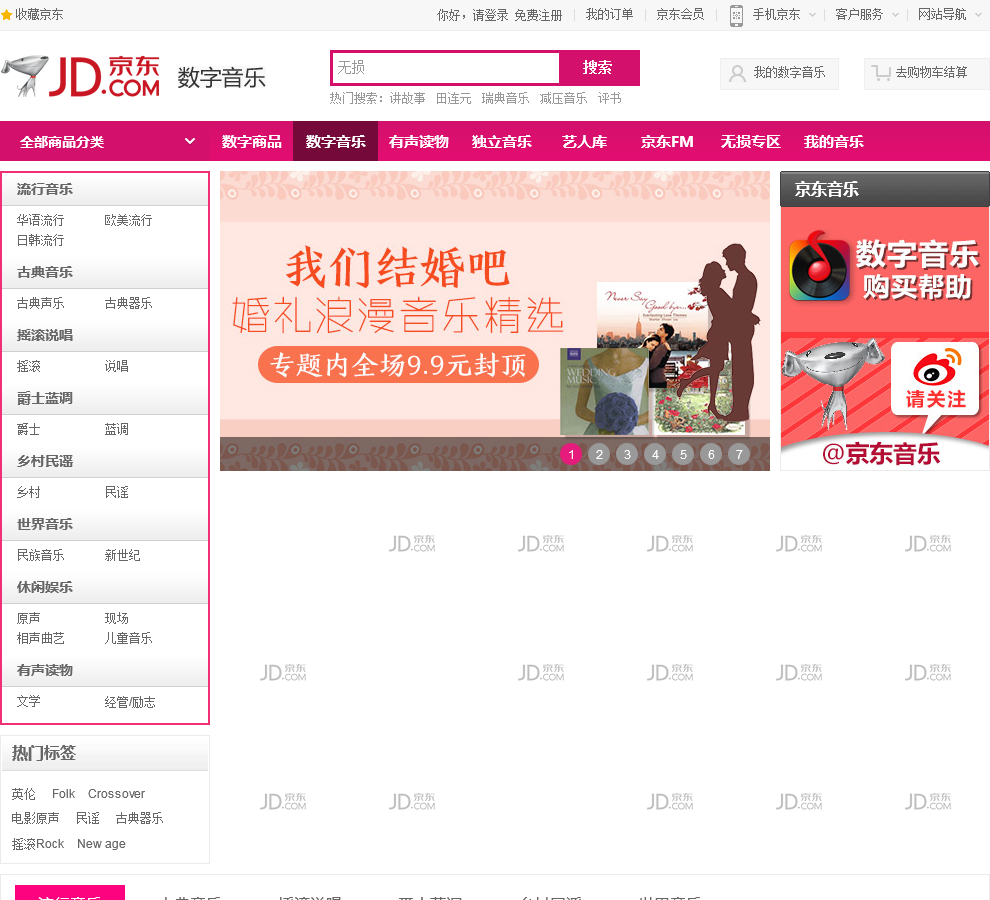Select 爵士 category link
The height and width of the screenshot is (900, 990).
pyautogui.click(x=28, y=429)
